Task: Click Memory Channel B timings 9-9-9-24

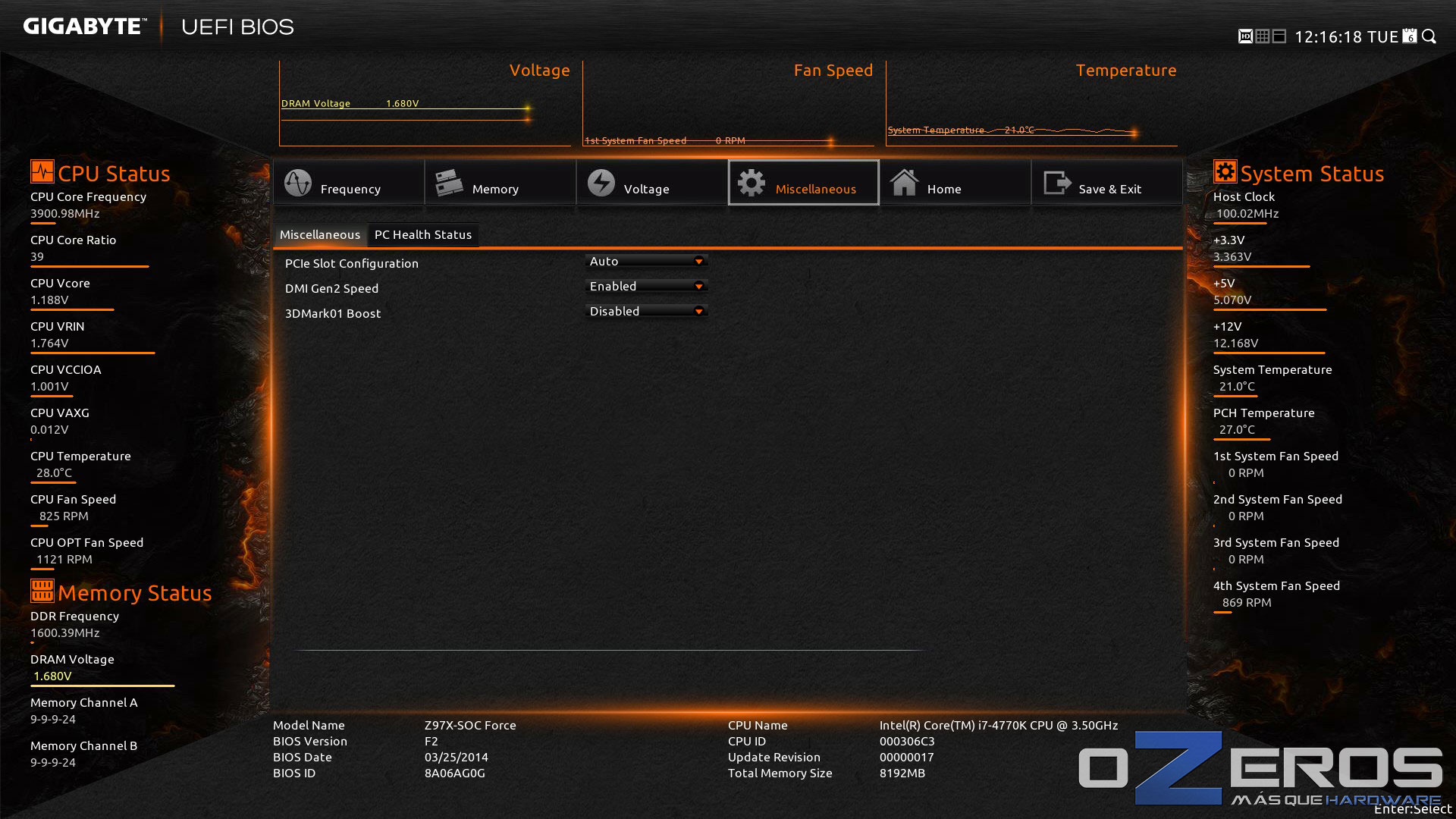Action: pos(53,763)
